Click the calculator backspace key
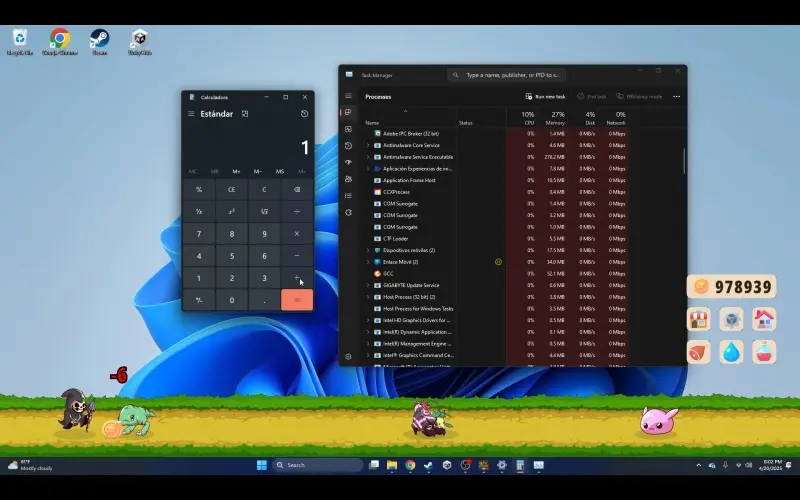This screenshot has height=500, width=800. (296, 189)
